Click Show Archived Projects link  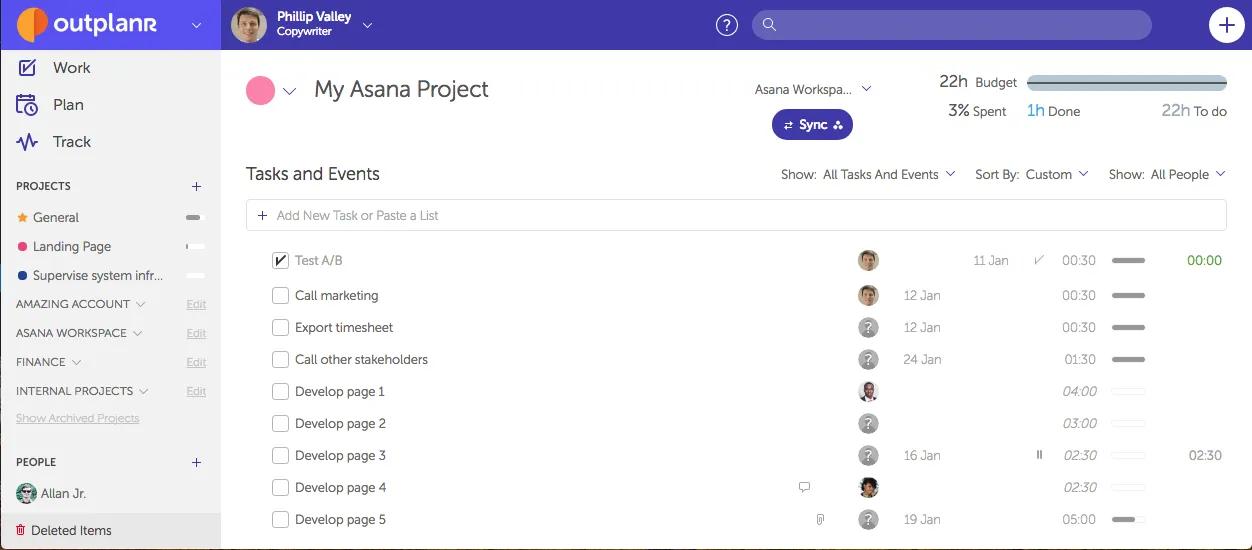[x=78, y=418]
